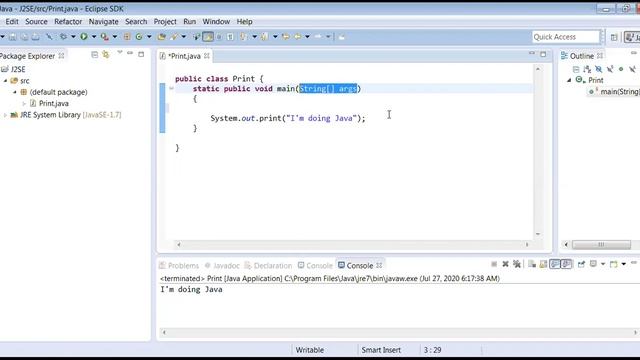Switch to the Problems tab
Screen dimensions: 640x360
coord(179,266)
